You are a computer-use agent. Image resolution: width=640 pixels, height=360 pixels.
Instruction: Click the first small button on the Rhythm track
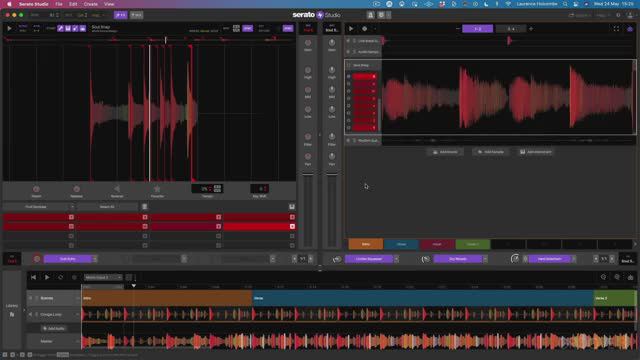click(348, 140)
